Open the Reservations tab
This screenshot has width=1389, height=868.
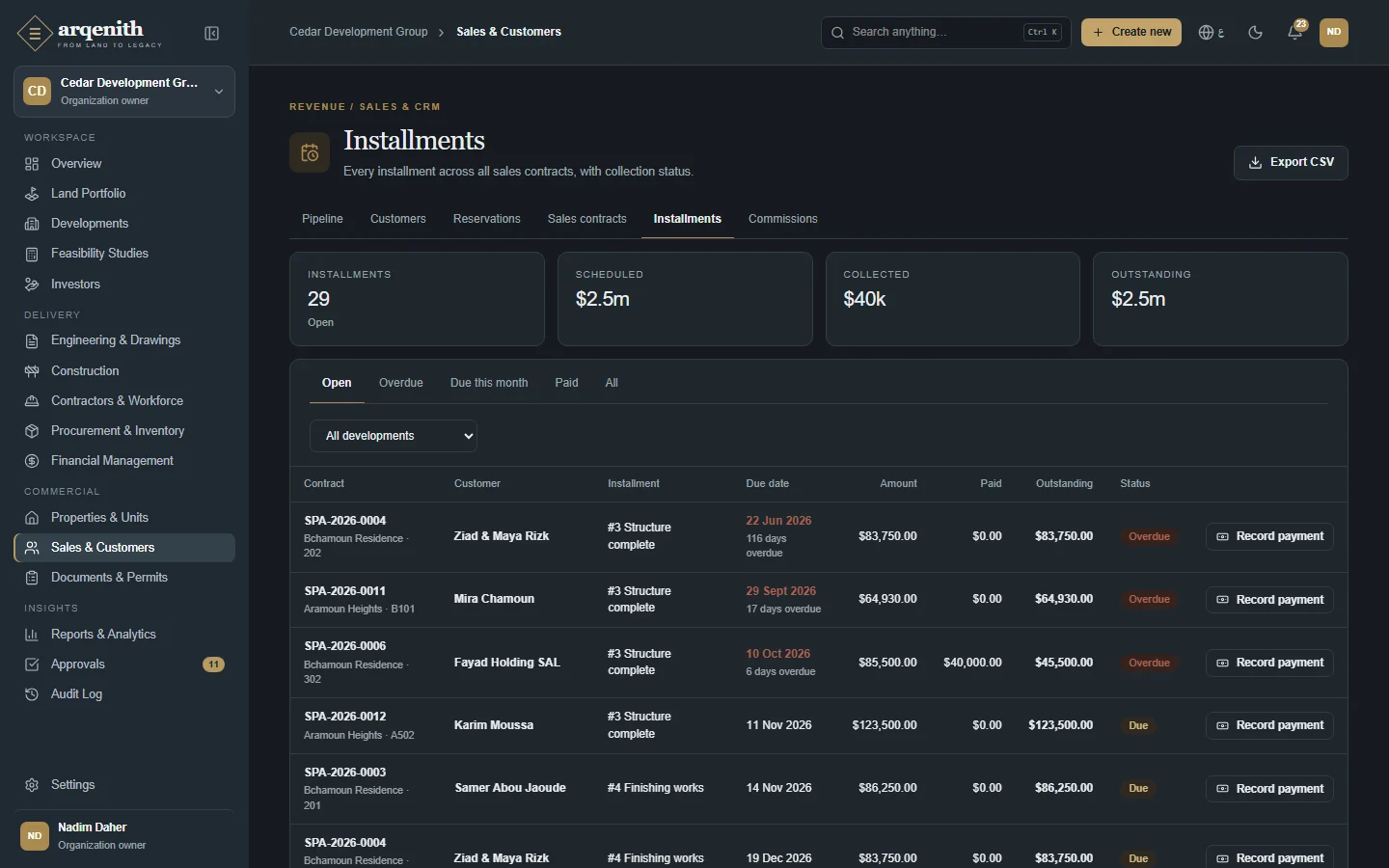click(x=487, y=219)
